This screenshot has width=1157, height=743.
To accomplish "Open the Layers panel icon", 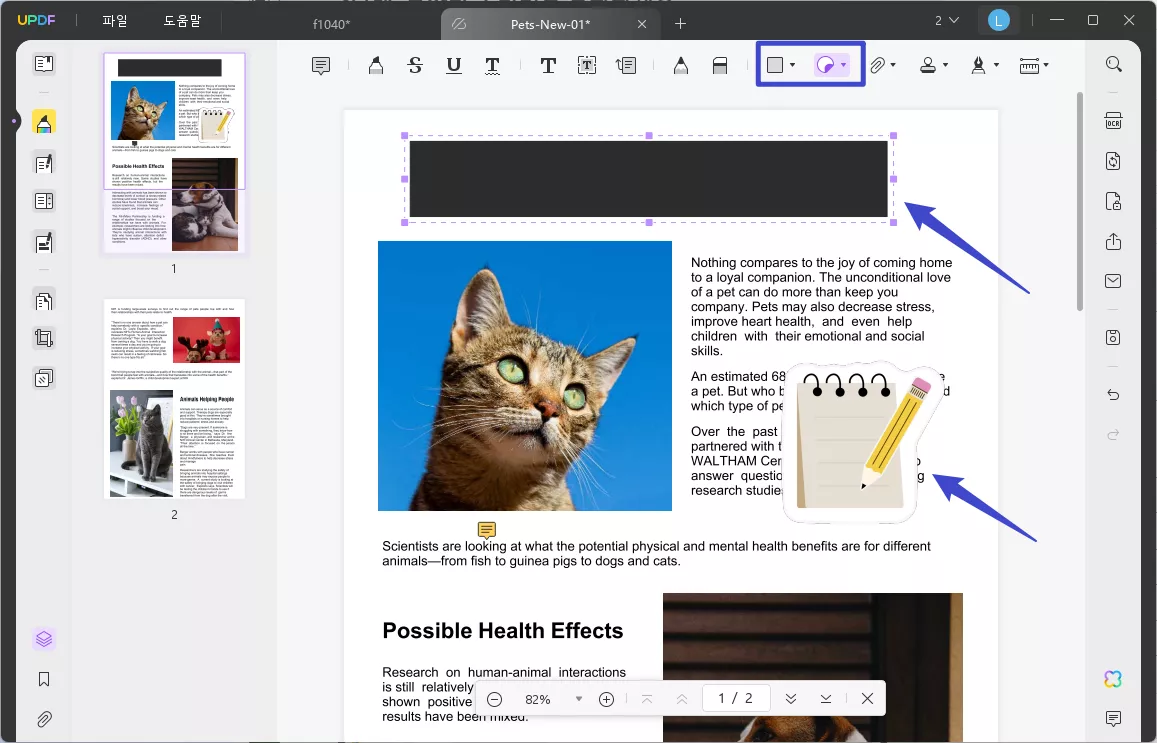I will 44,639.
